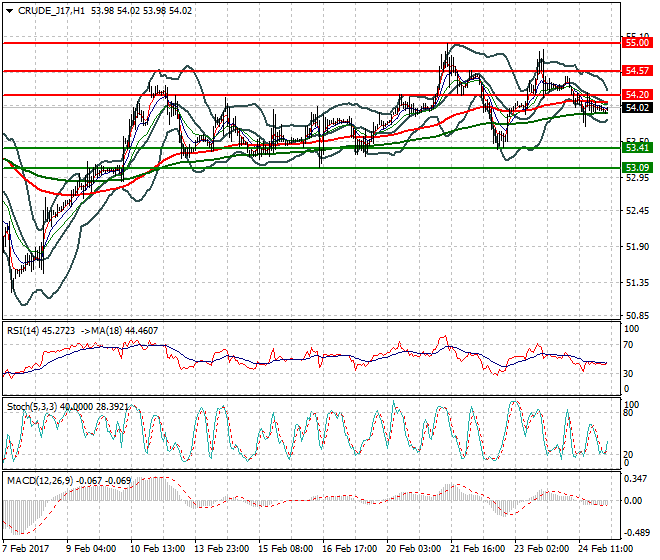Click the 52.45 price axis value

(637, 211)
